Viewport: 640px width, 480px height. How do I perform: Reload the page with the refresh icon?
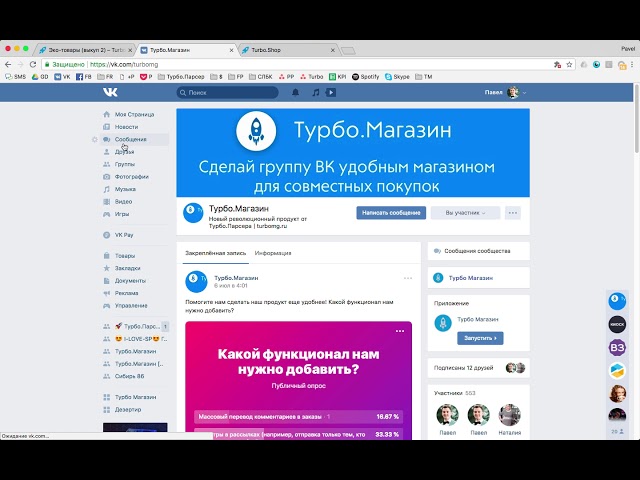[33, 64]
